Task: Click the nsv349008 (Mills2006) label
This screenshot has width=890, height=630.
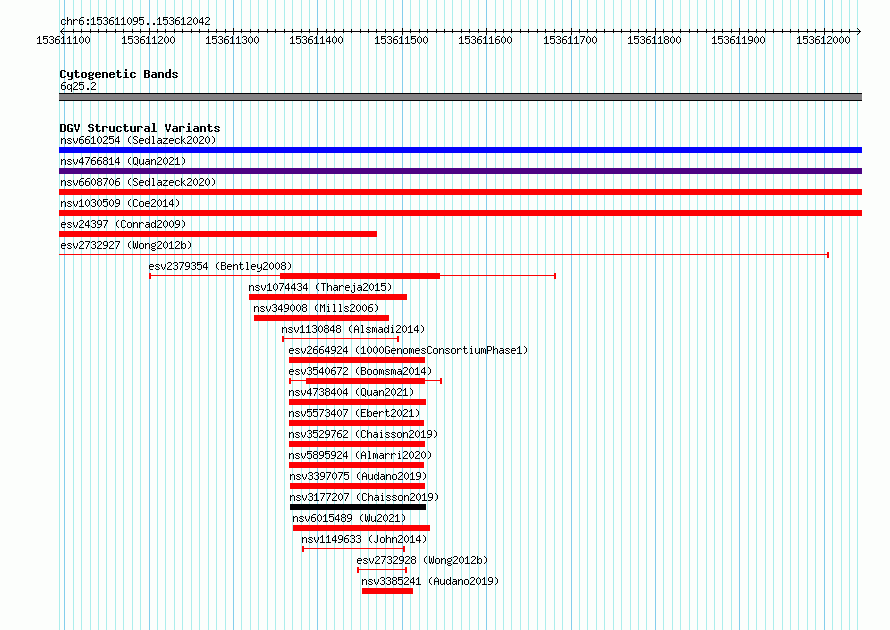Action: (316, 308)
